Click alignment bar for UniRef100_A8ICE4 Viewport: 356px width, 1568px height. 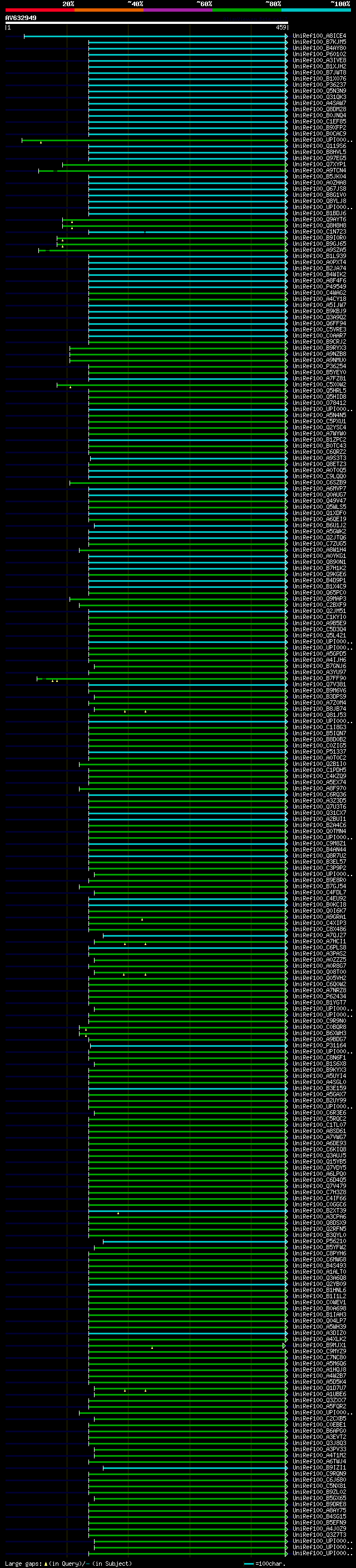tap(156, 37)
